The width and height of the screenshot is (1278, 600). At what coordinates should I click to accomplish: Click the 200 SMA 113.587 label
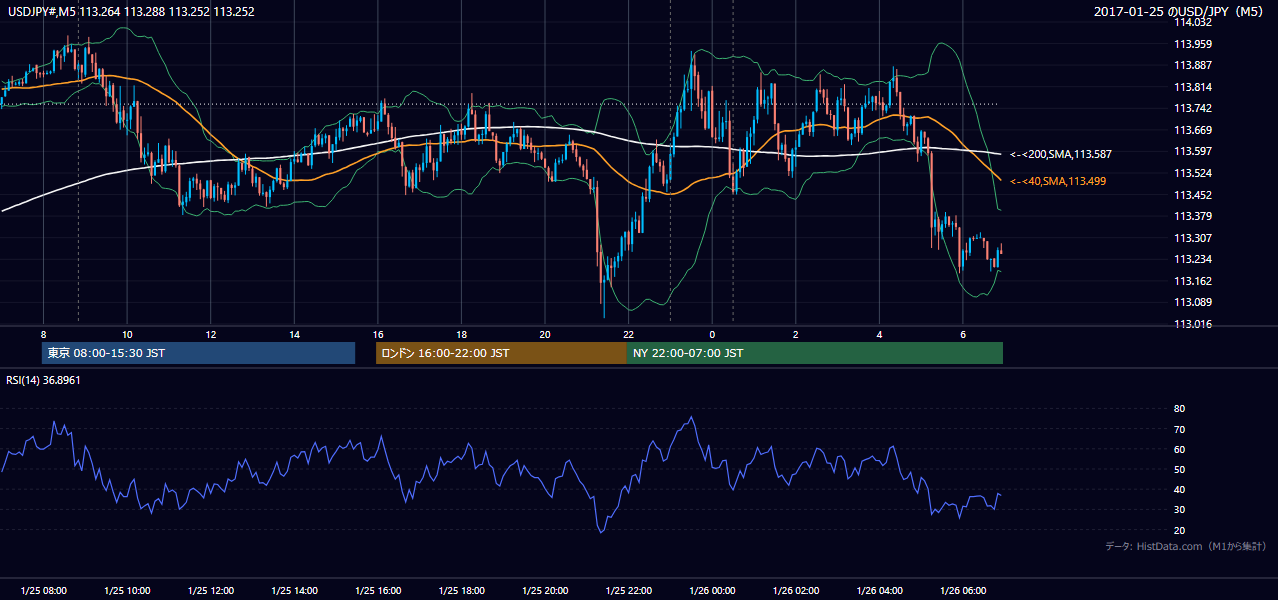1060,155
